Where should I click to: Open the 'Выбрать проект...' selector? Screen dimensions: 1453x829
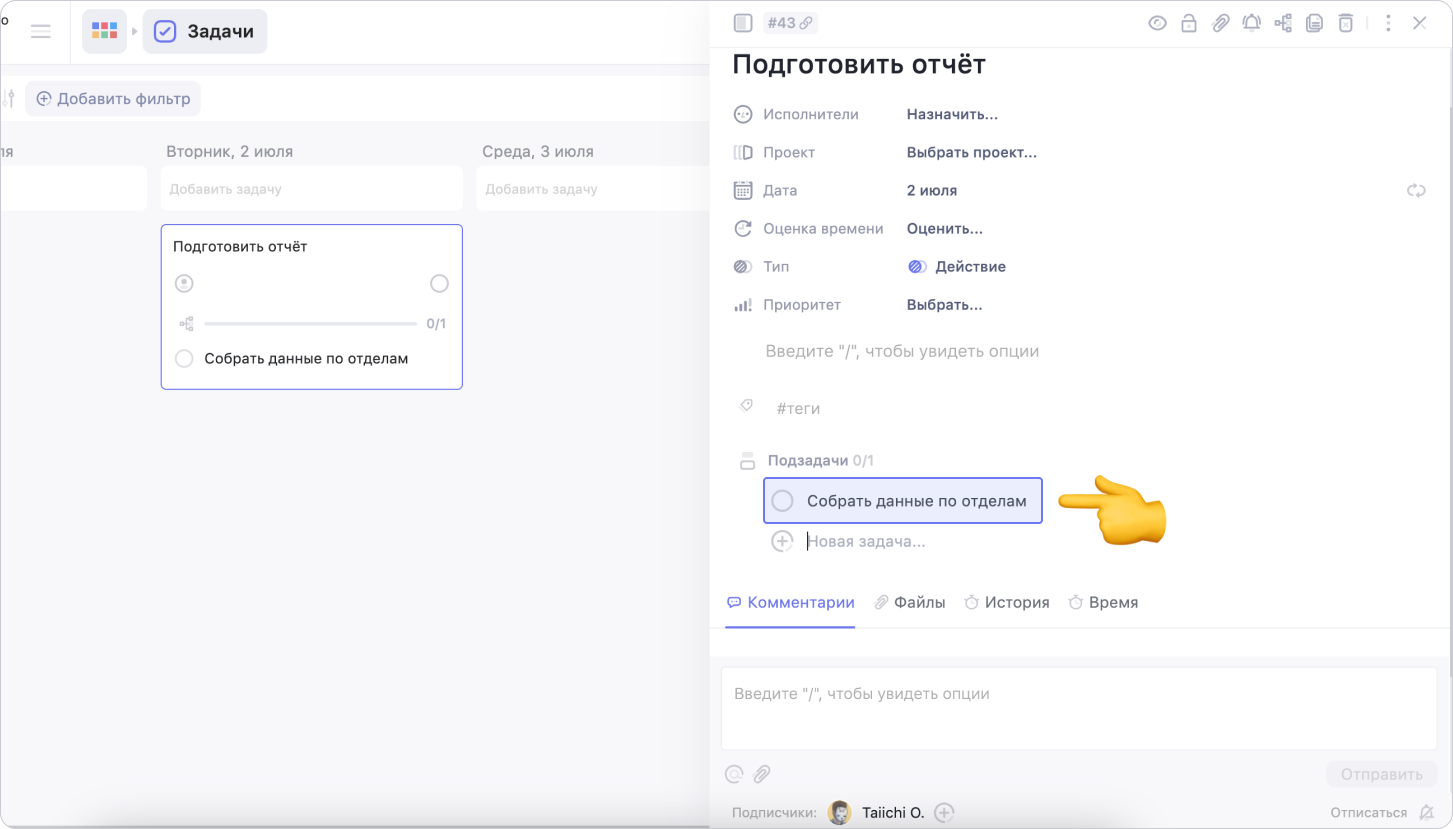tap(971, 153)
